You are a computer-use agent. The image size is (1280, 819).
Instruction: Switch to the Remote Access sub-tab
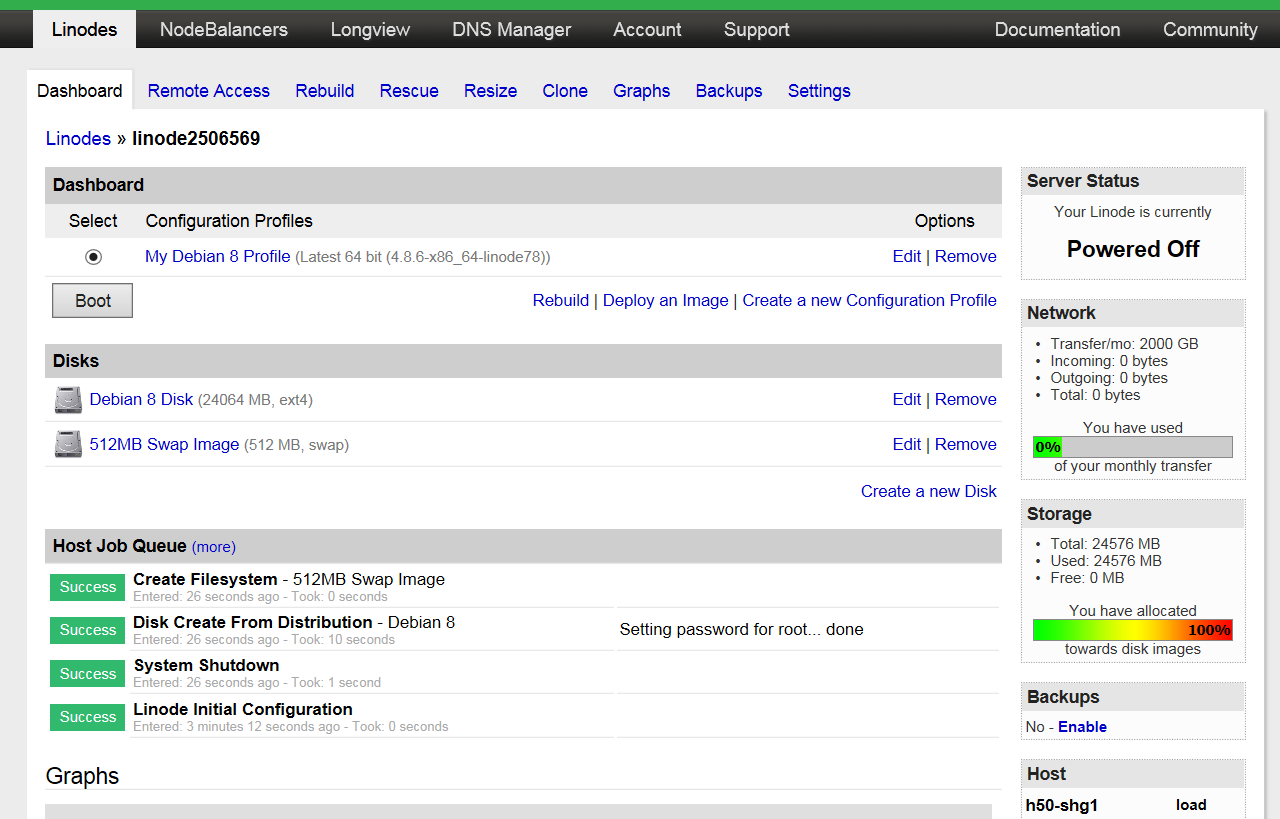209,91
